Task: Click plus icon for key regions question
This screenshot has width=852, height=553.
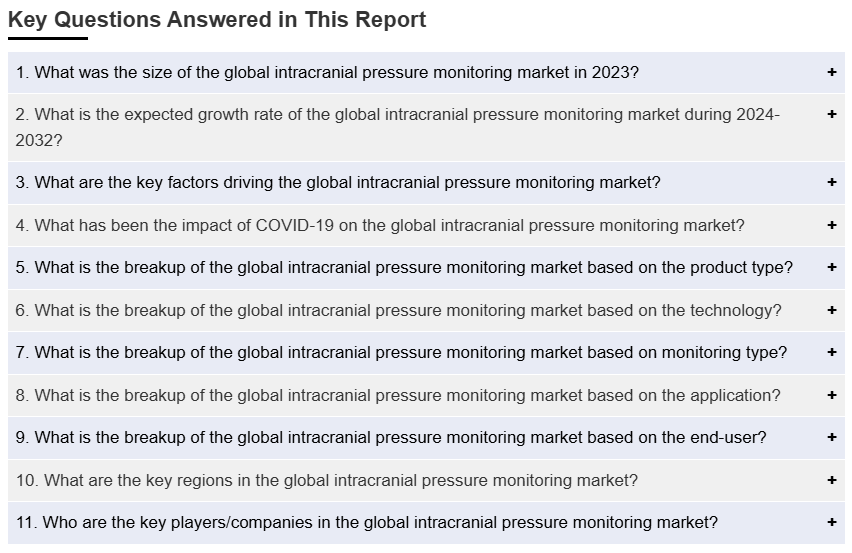Action: tap(831, 480)
